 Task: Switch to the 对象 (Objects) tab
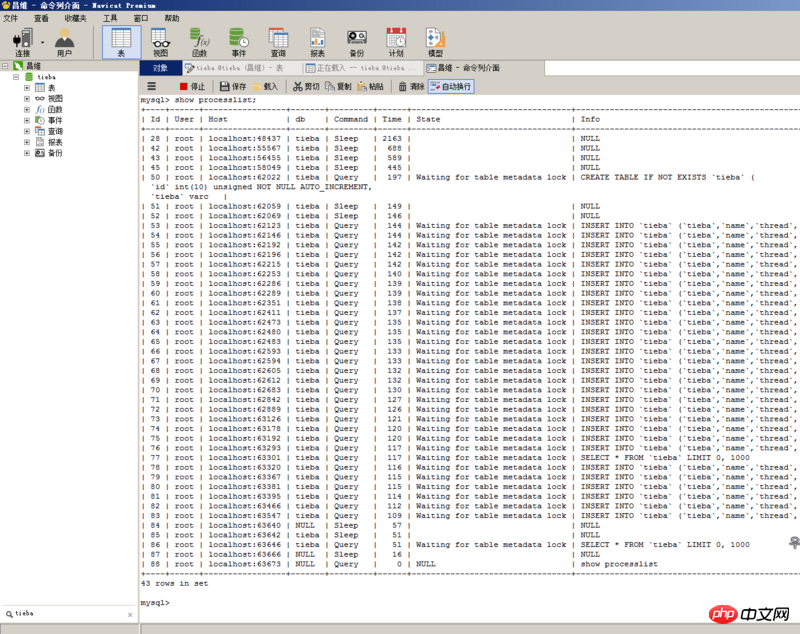160,68
